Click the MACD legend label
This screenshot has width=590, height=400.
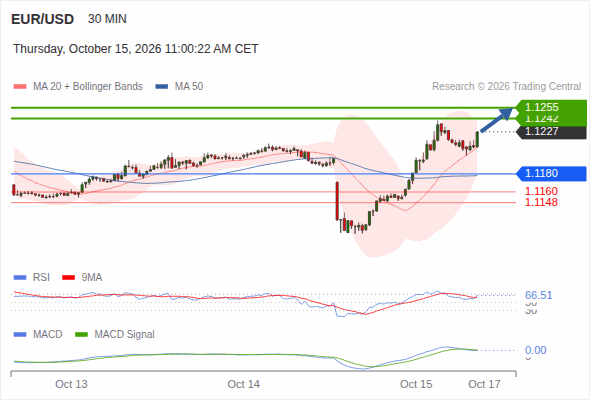click(x=47, y=335)
